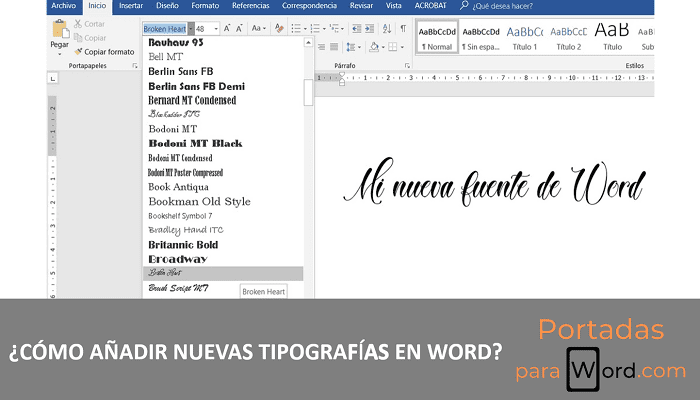Decrease font size with A-down icon

click(239, 29)
